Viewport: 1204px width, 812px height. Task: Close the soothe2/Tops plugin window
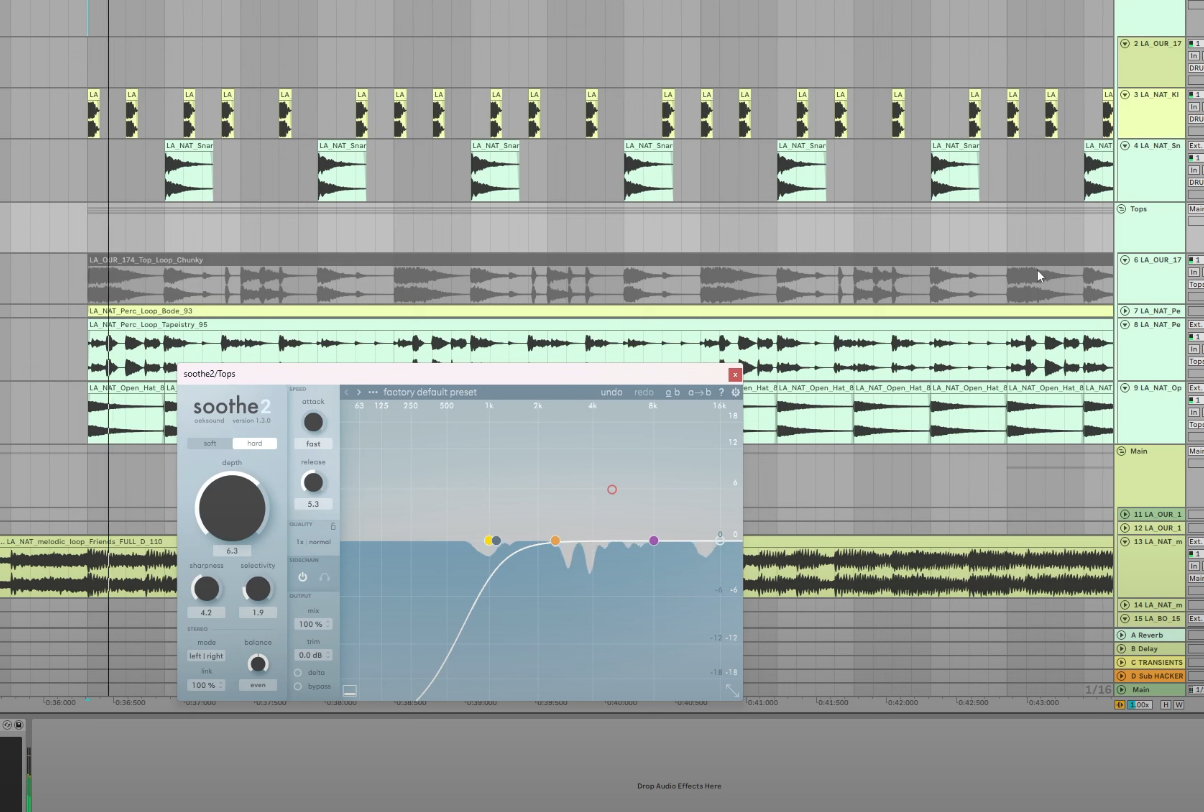[735, 374]
